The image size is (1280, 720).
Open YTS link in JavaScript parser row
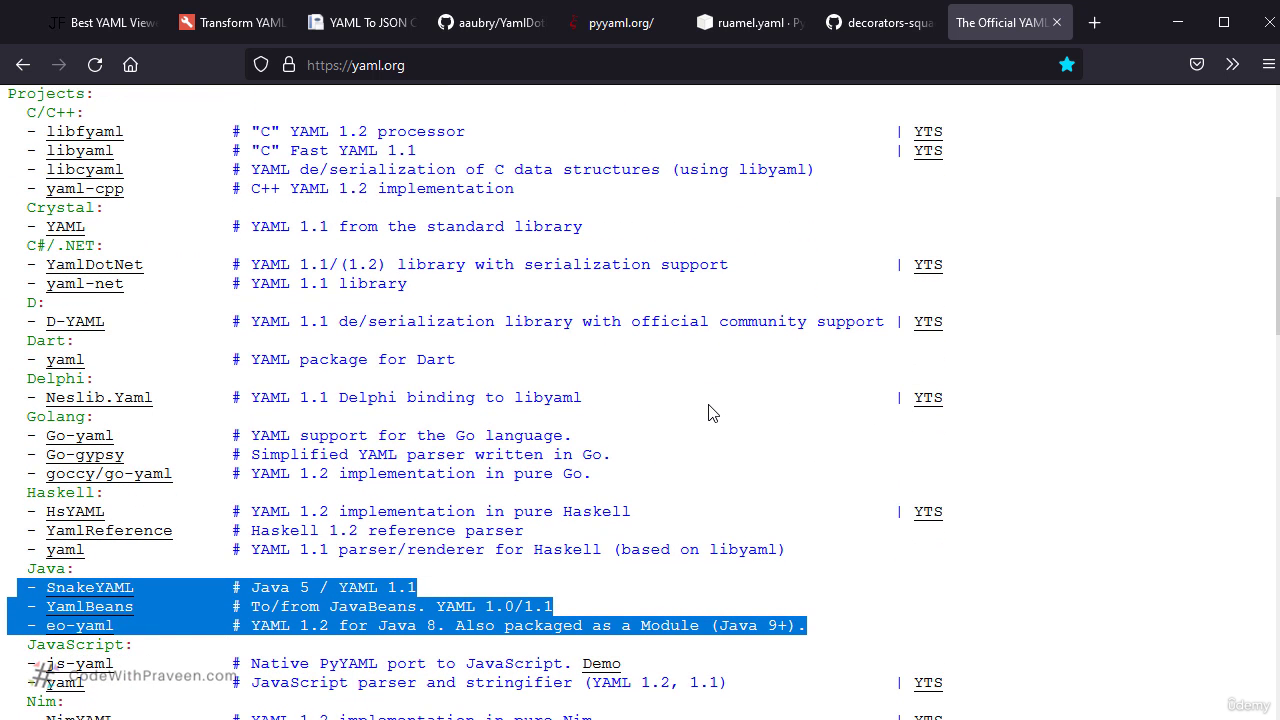pyautogui.click(x=928, y=683)
